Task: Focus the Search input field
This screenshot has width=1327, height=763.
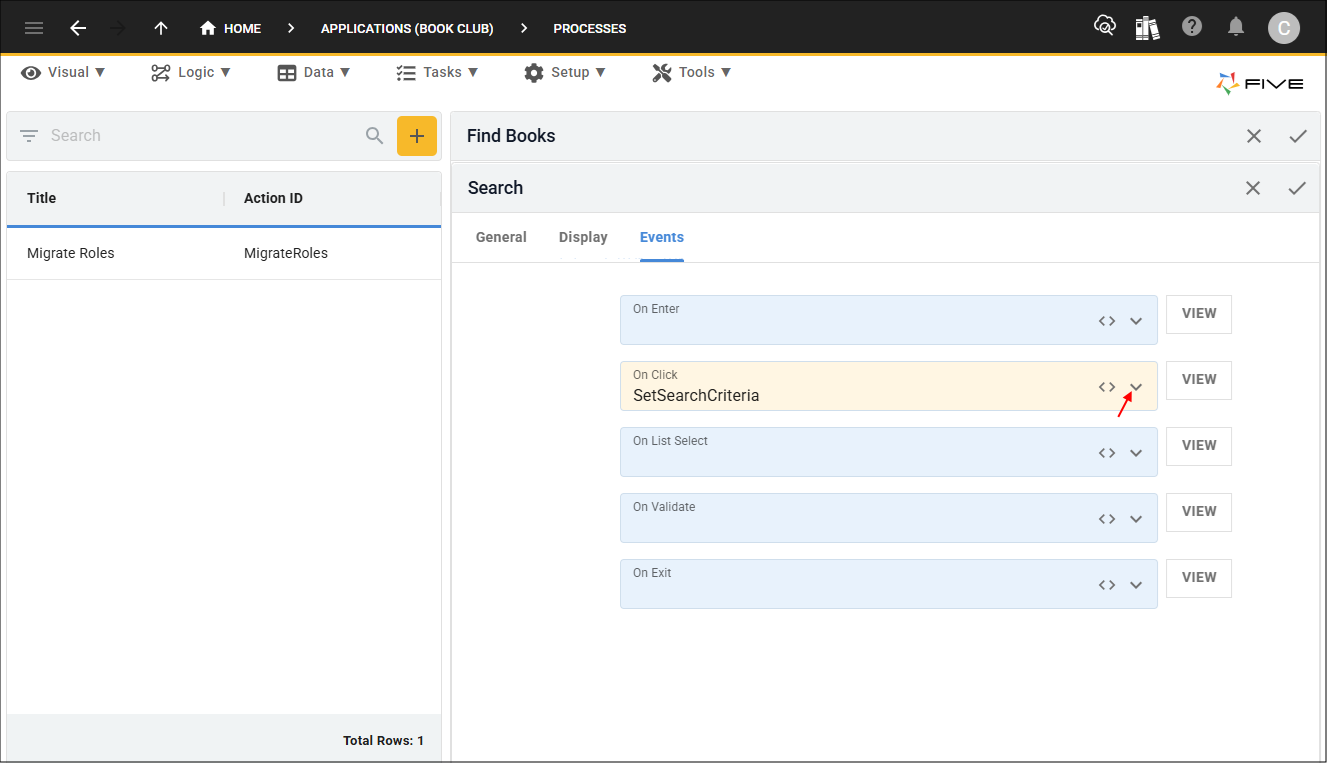Action: (200, 136)
